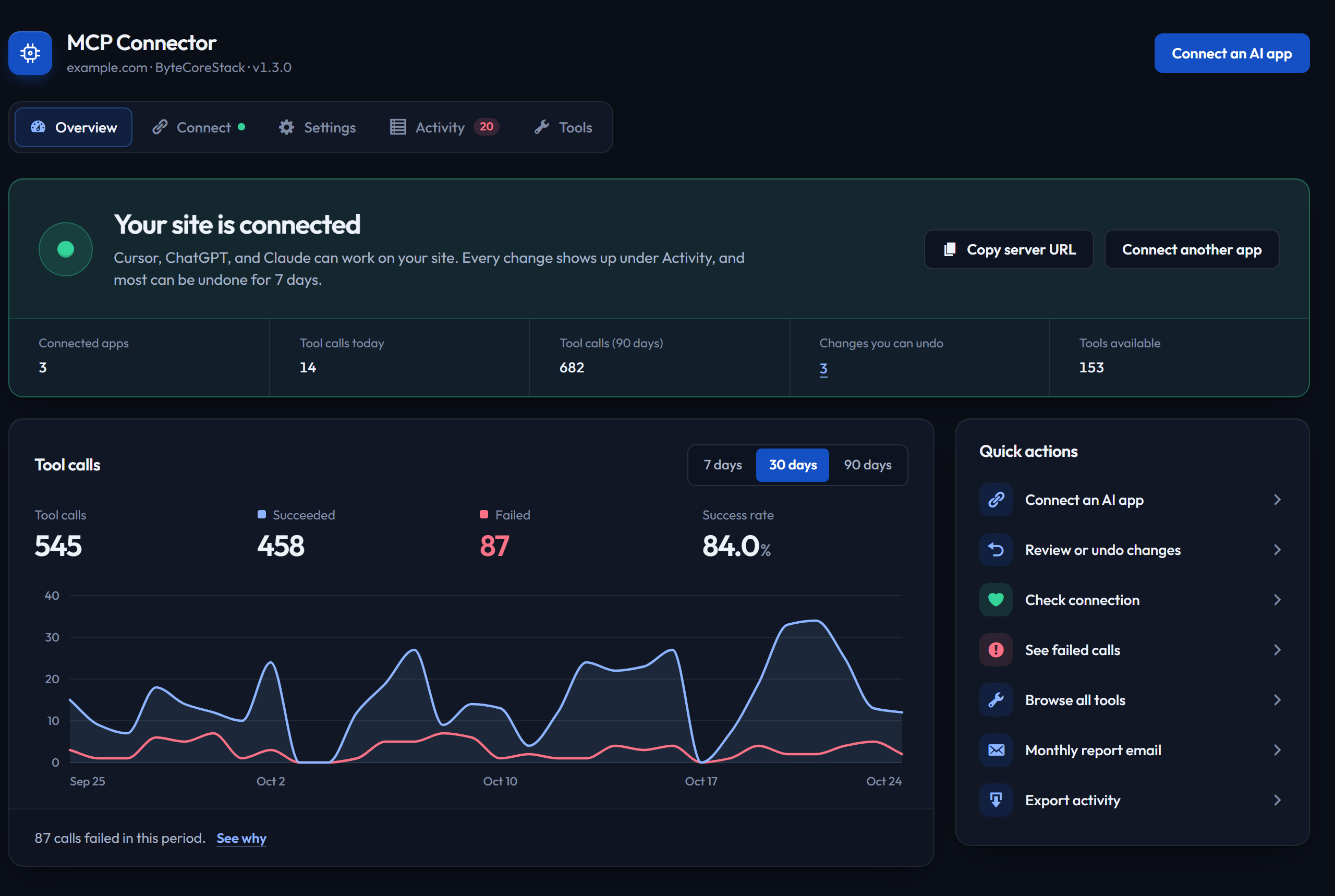Open chevron on See failed calls row
Image resolution: width=1335 pixels, height=896 pixels.
(x=1277, y=650)
